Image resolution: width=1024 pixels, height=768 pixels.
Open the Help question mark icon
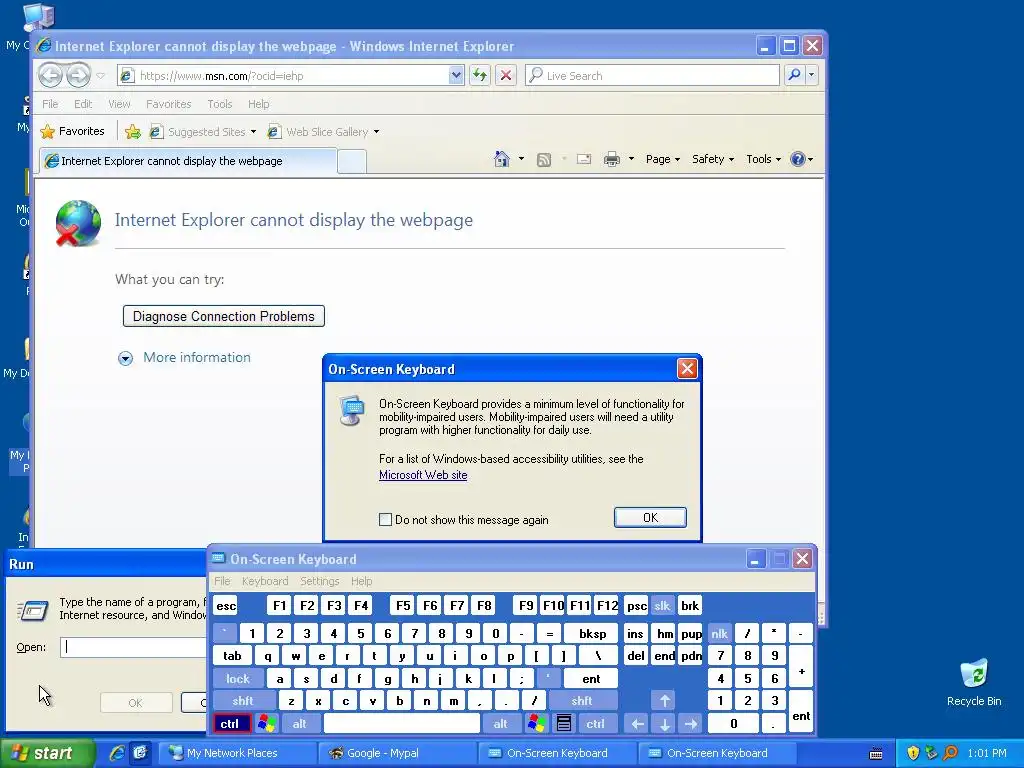[x=797, y=159]
